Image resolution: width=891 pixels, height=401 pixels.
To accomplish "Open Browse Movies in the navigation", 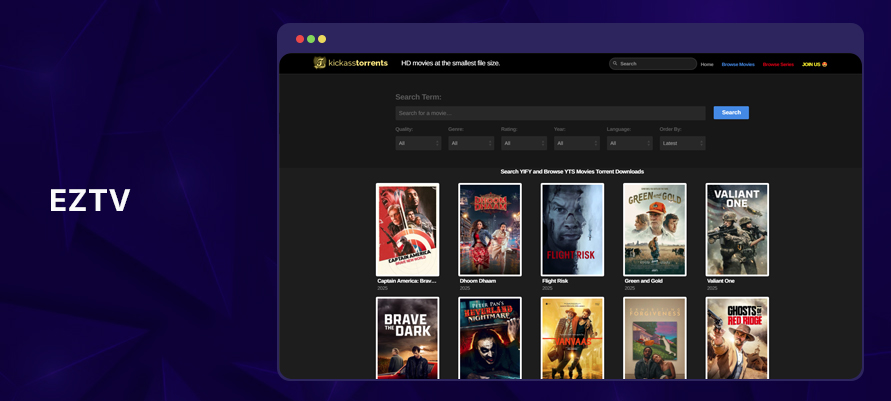I will pyautogui.click(x=738, y=64).
